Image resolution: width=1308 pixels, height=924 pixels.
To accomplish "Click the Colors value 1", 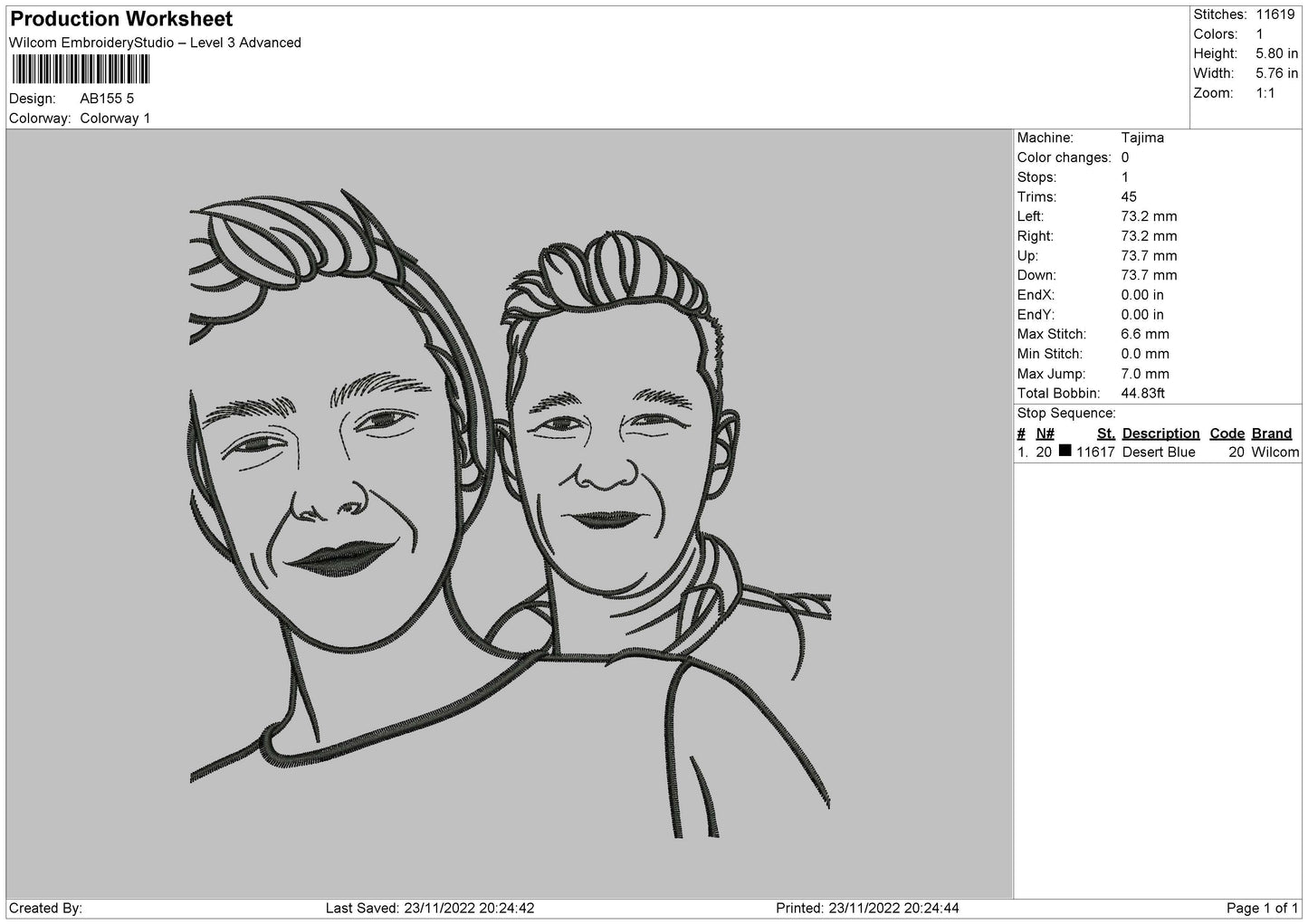I will coord(1259,34).
